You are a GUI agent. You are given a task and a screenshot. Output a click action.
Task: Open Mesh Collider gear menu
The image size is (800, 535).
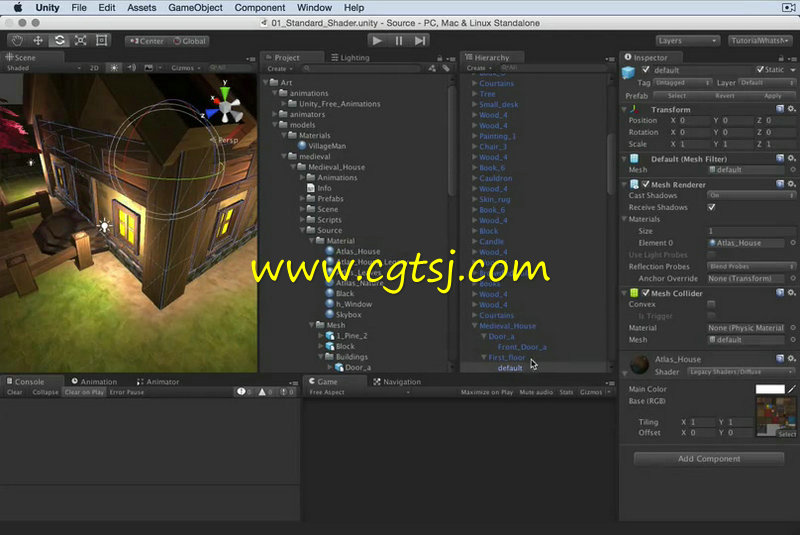point(791,293)
